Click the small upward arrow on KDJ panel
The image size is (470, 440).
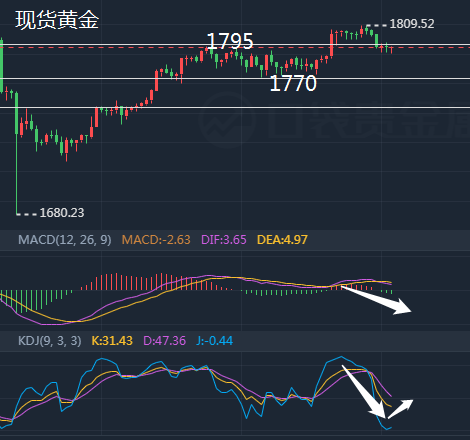[x=401, y=409]
